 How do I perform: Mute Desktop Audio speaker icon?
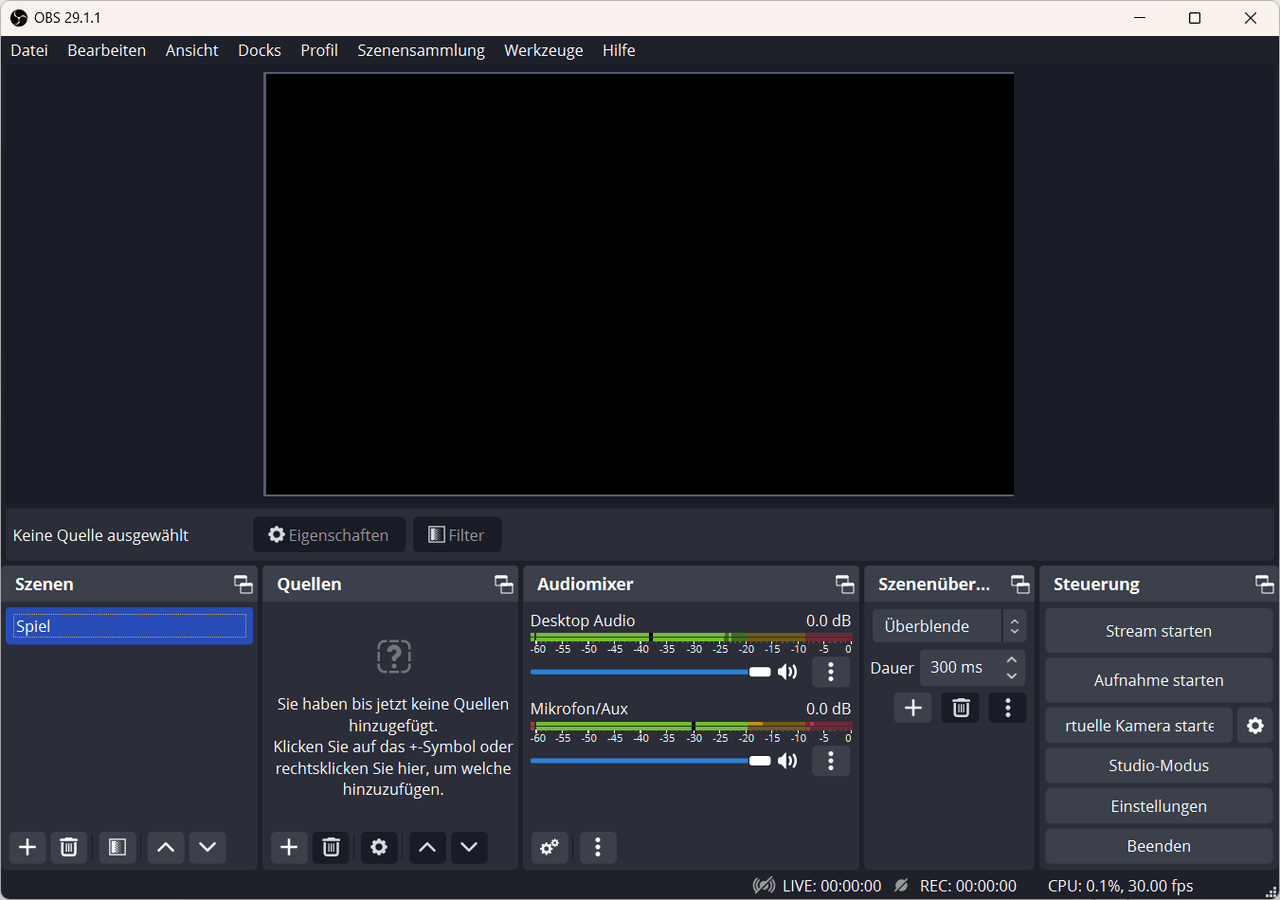pos(788,672)
